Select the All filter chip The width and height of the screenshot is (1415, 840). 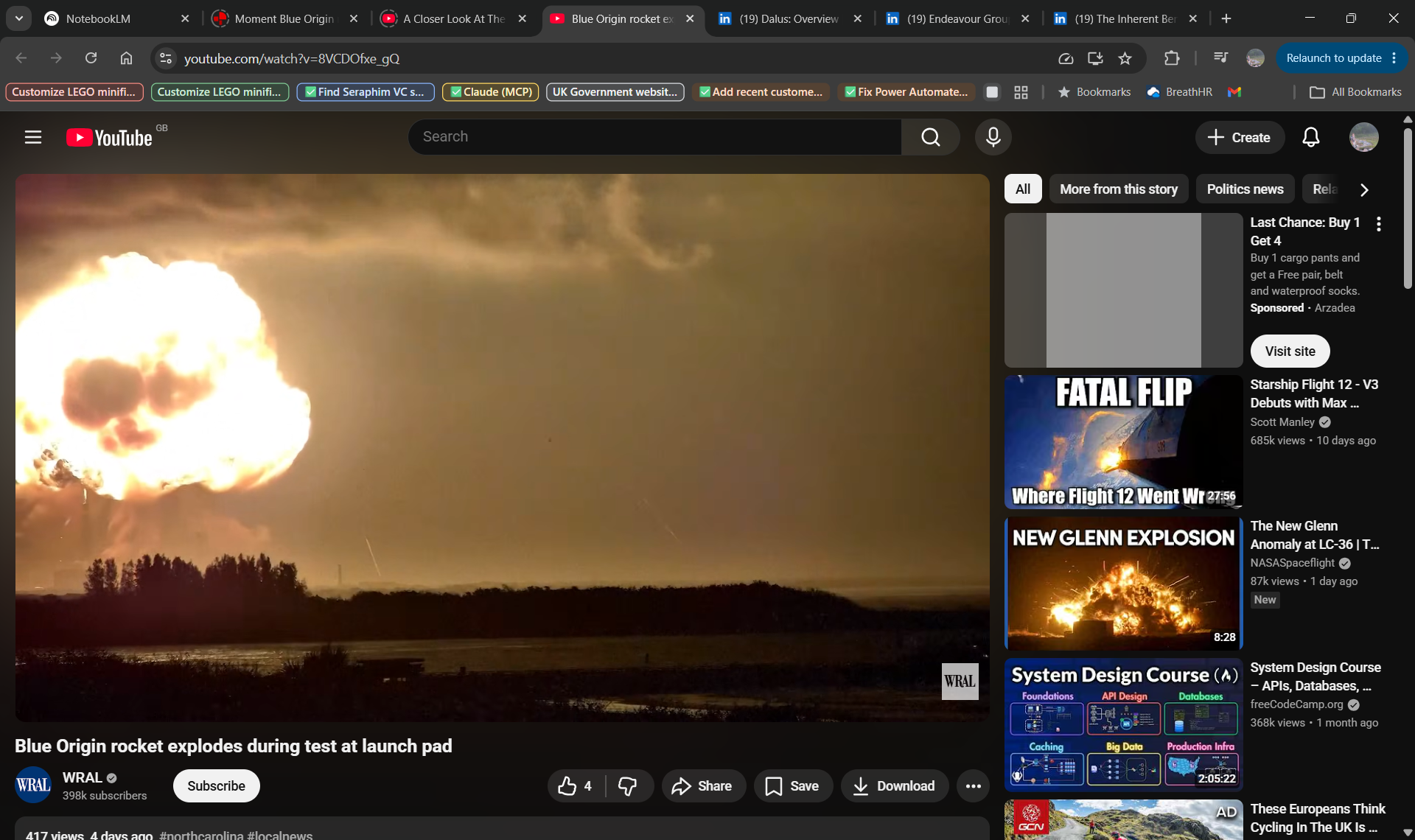(1023, 189)
